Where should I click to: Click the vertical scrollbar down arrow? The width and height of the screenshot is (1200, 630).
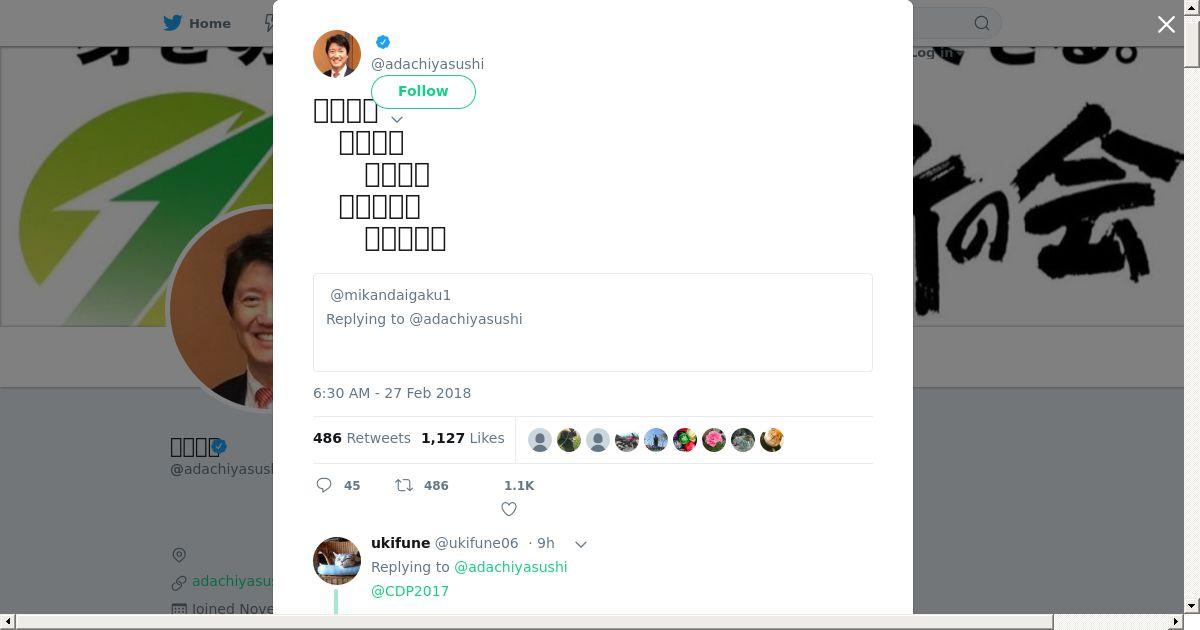1191,605
